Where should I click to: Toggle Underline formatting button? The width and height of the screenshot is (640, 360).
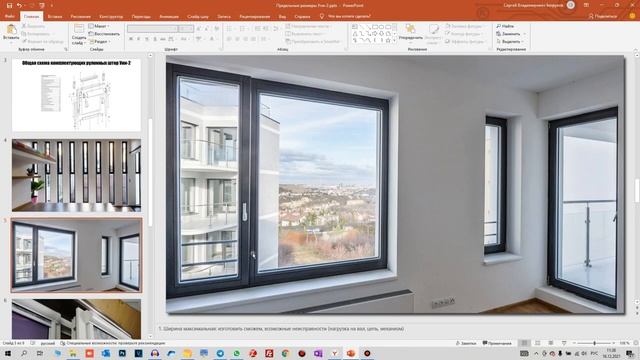[147, 39]
